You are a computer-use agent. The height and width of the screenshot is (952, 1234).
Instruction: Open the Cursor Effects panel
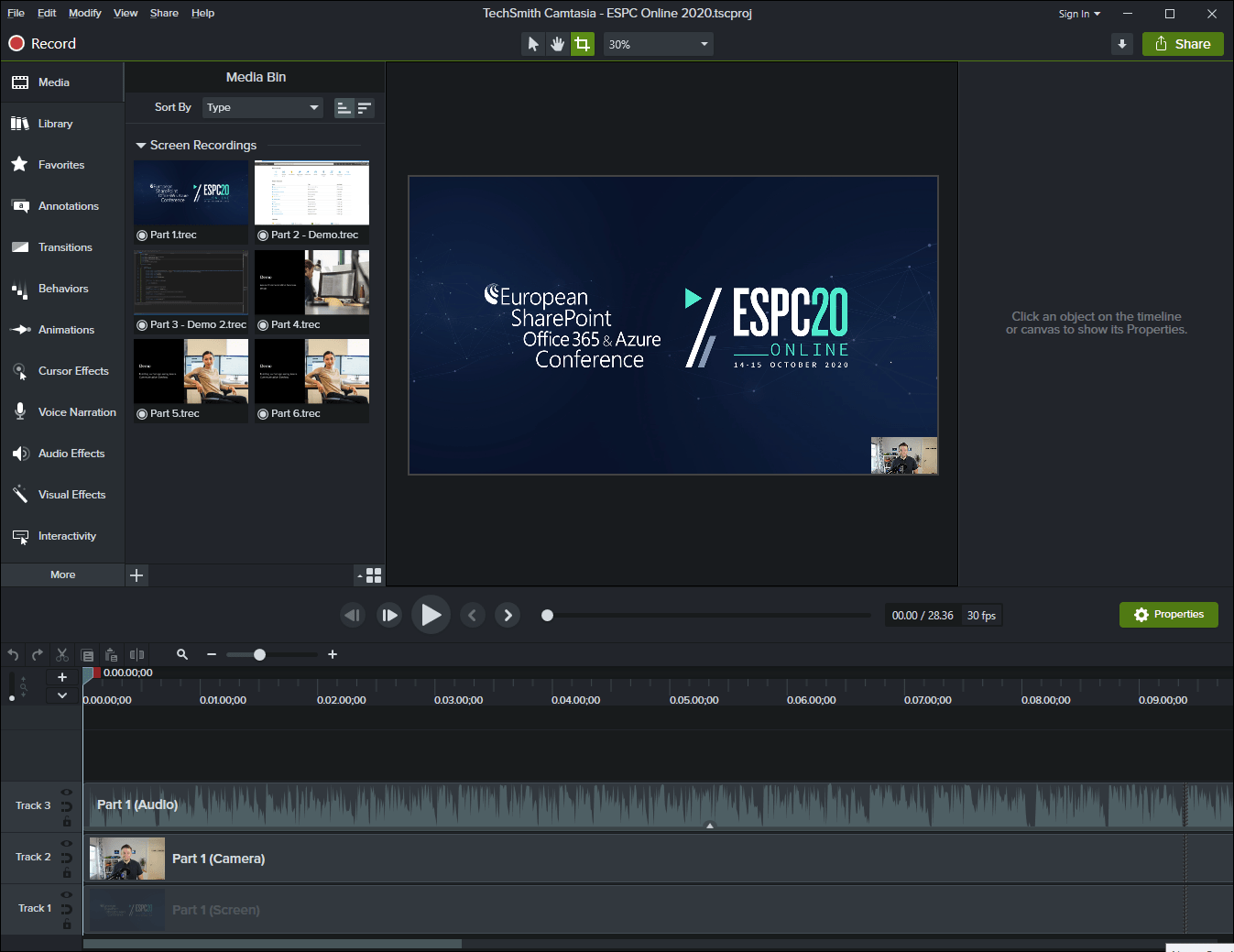point(62,371)
